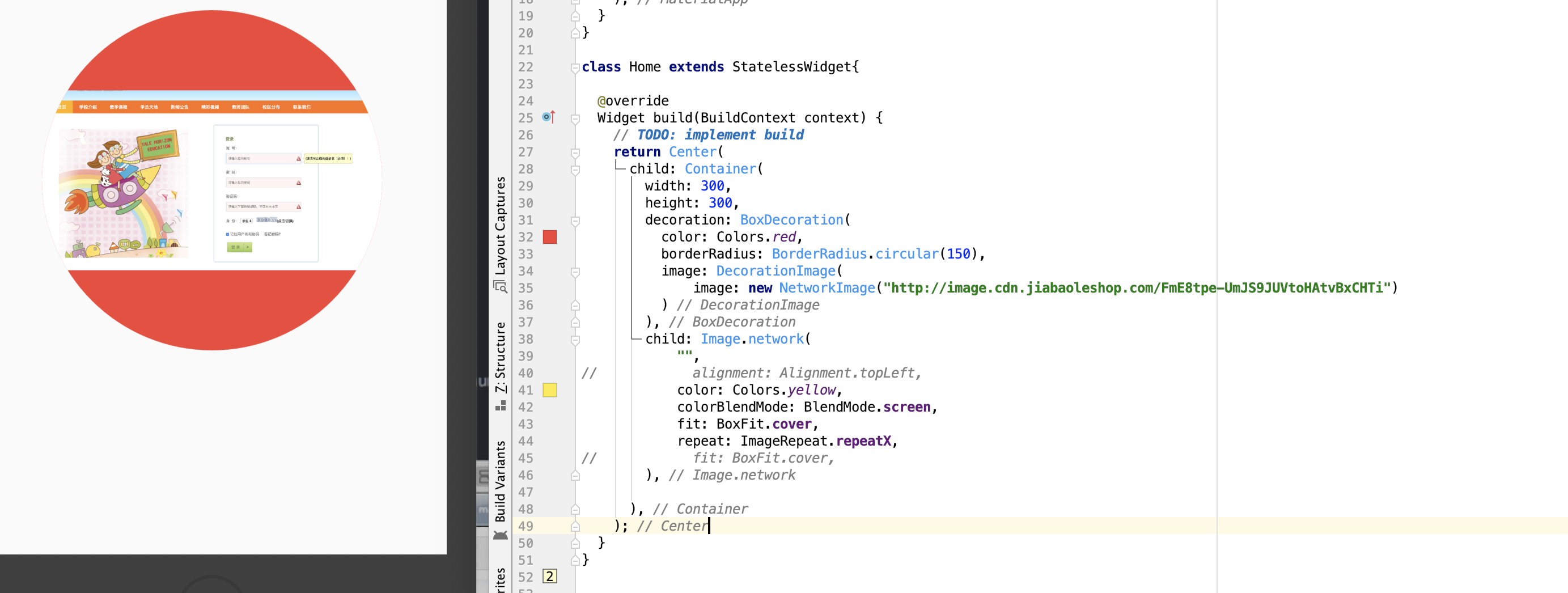The height and width of the screenshot is (593, 1568).
Task: Click the fold end marker on line 19
Action: click(575, 16)
